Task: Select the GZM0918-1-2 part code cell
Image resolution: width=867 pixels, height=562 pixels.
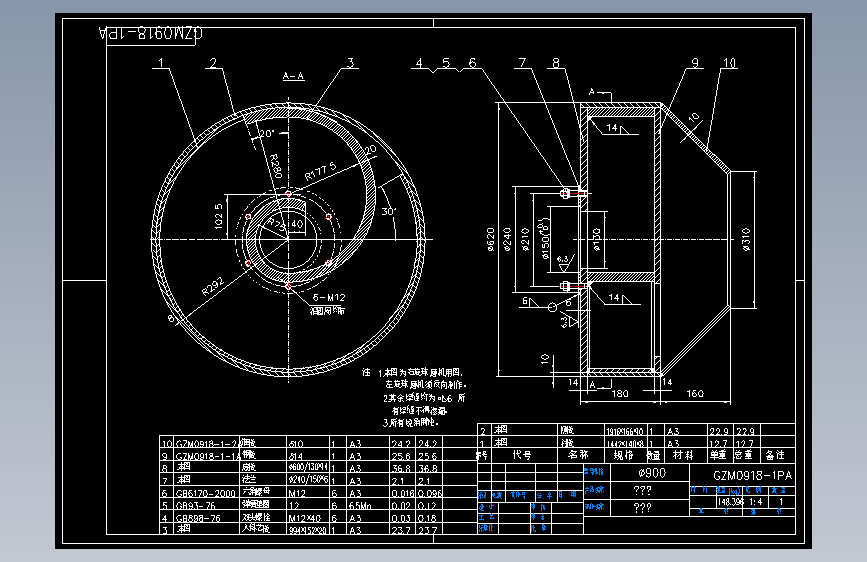Action: pyautogui.click(x=206, y=443)
